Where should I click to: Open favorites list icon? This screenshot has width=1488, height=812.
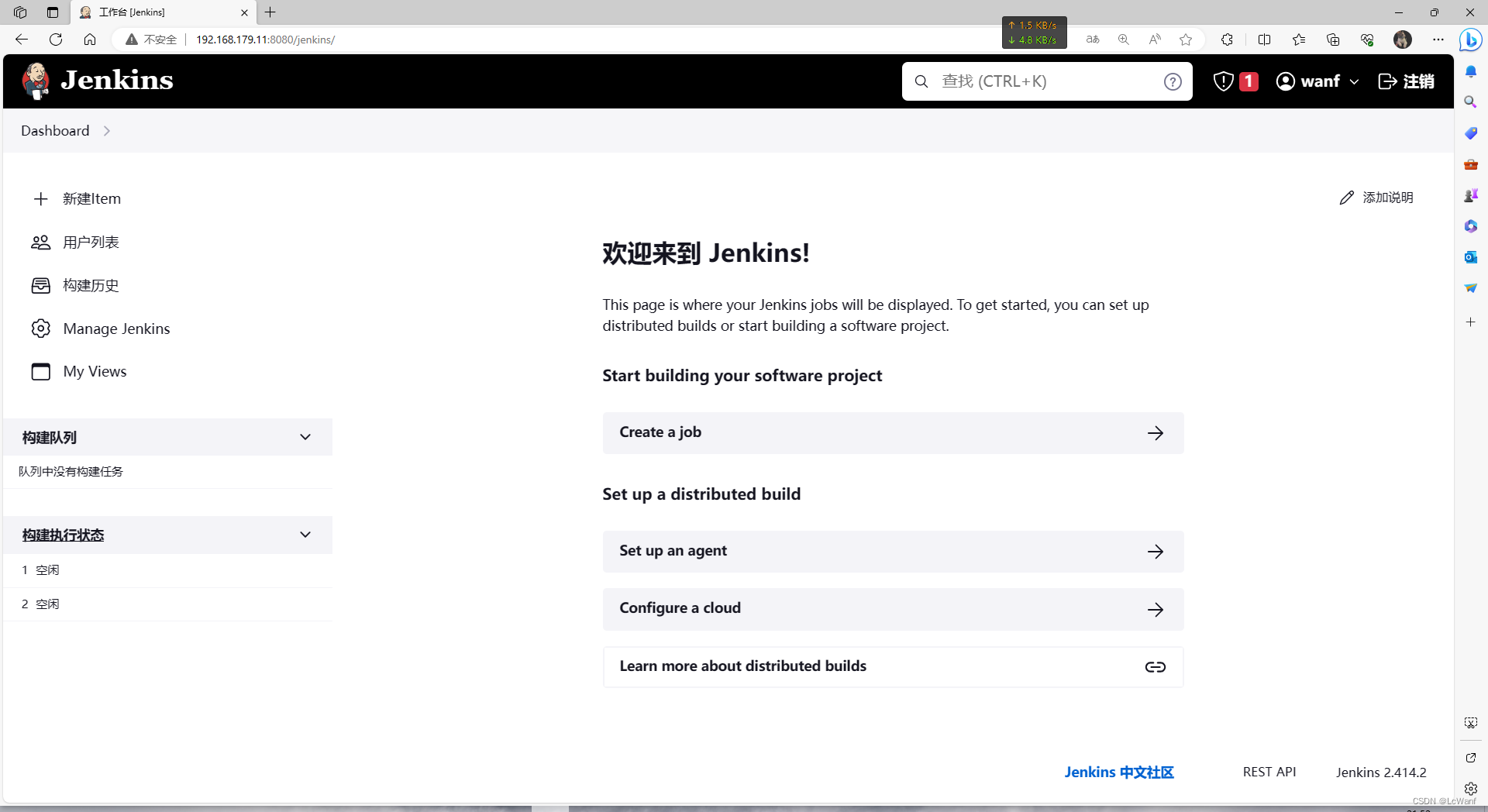[1299, 40]
